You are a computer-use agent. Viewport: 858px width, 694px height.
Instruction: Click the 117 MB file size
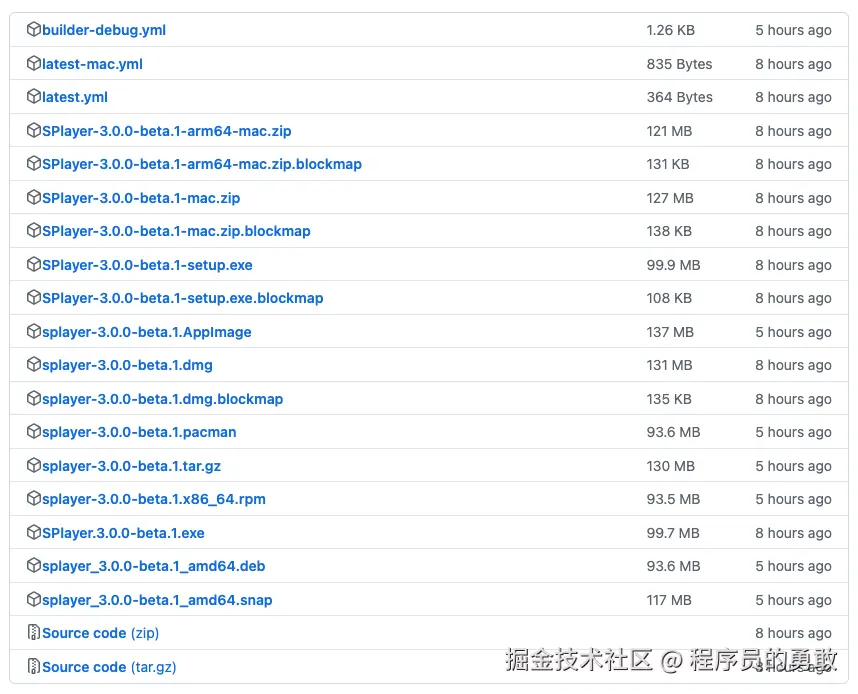pos(669,600)
